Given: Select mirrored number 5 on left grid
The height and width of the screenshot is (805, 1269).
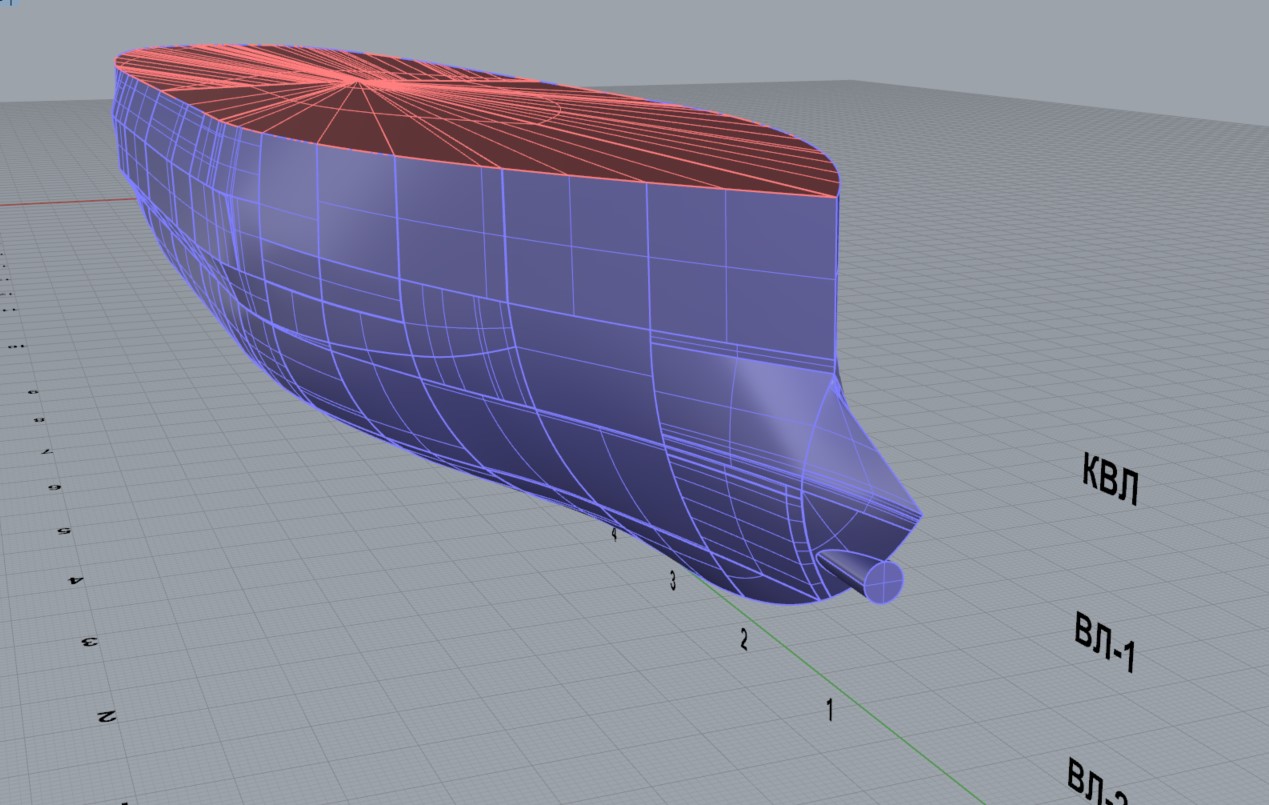Looking at the screenshot, I should tap(65, 531).
